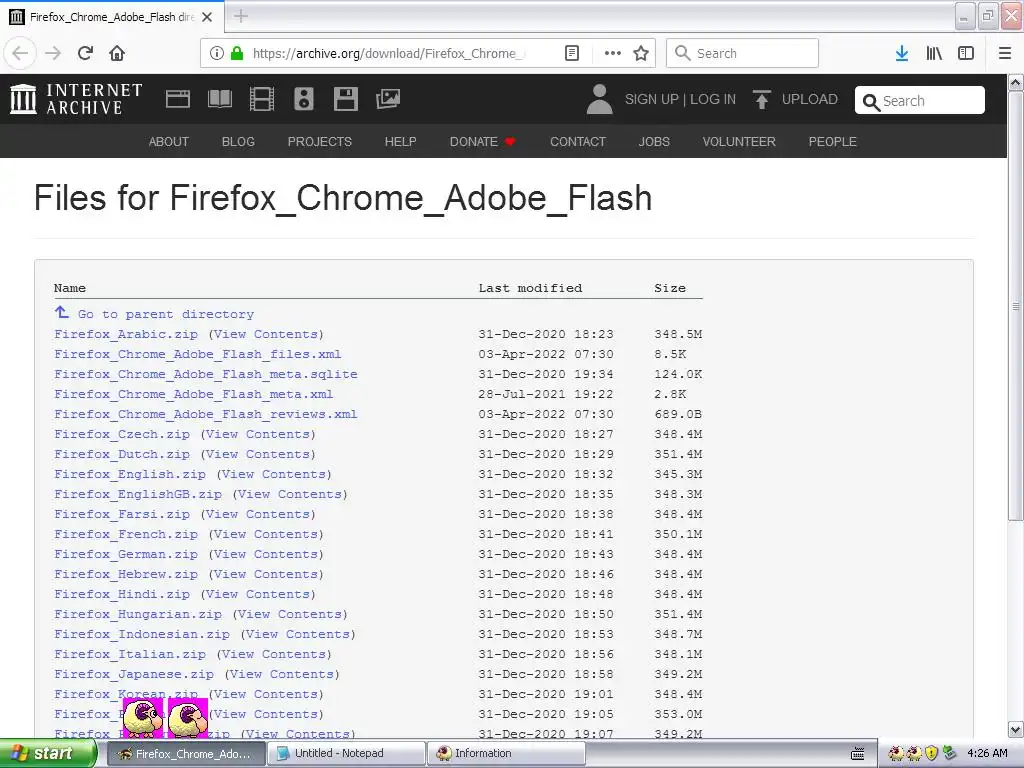The image size is (1024, 768).
Task: Click the SIGN UP link
Action: pyautogui.click(x=652, y=99)
